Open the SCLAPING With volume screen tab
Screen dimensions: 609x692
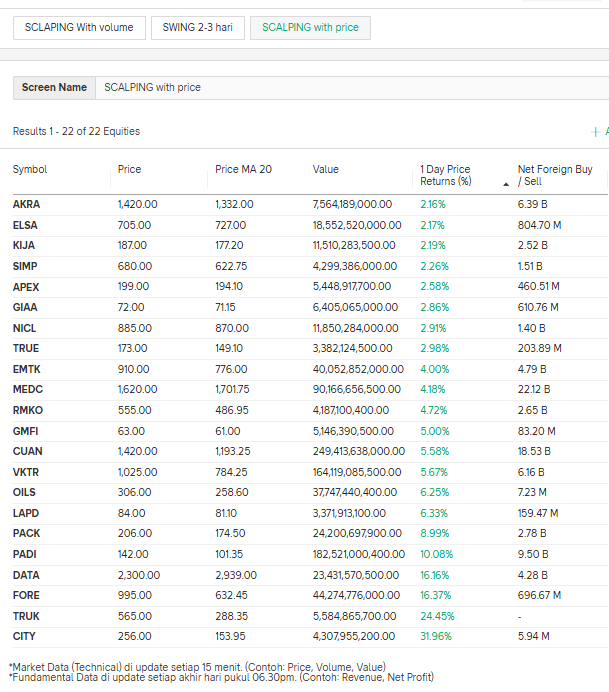[x=79, y=28]
